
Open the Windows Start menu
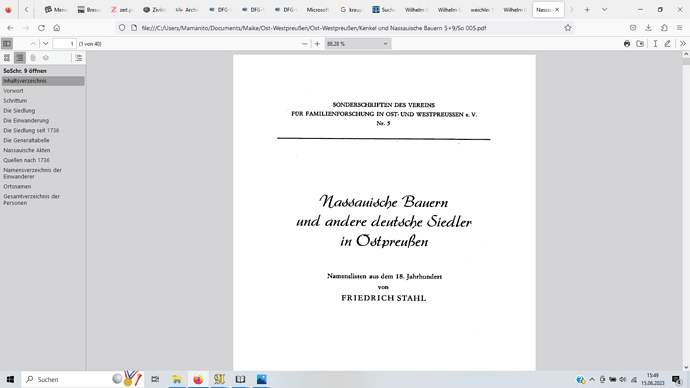(x=10, y=379)
